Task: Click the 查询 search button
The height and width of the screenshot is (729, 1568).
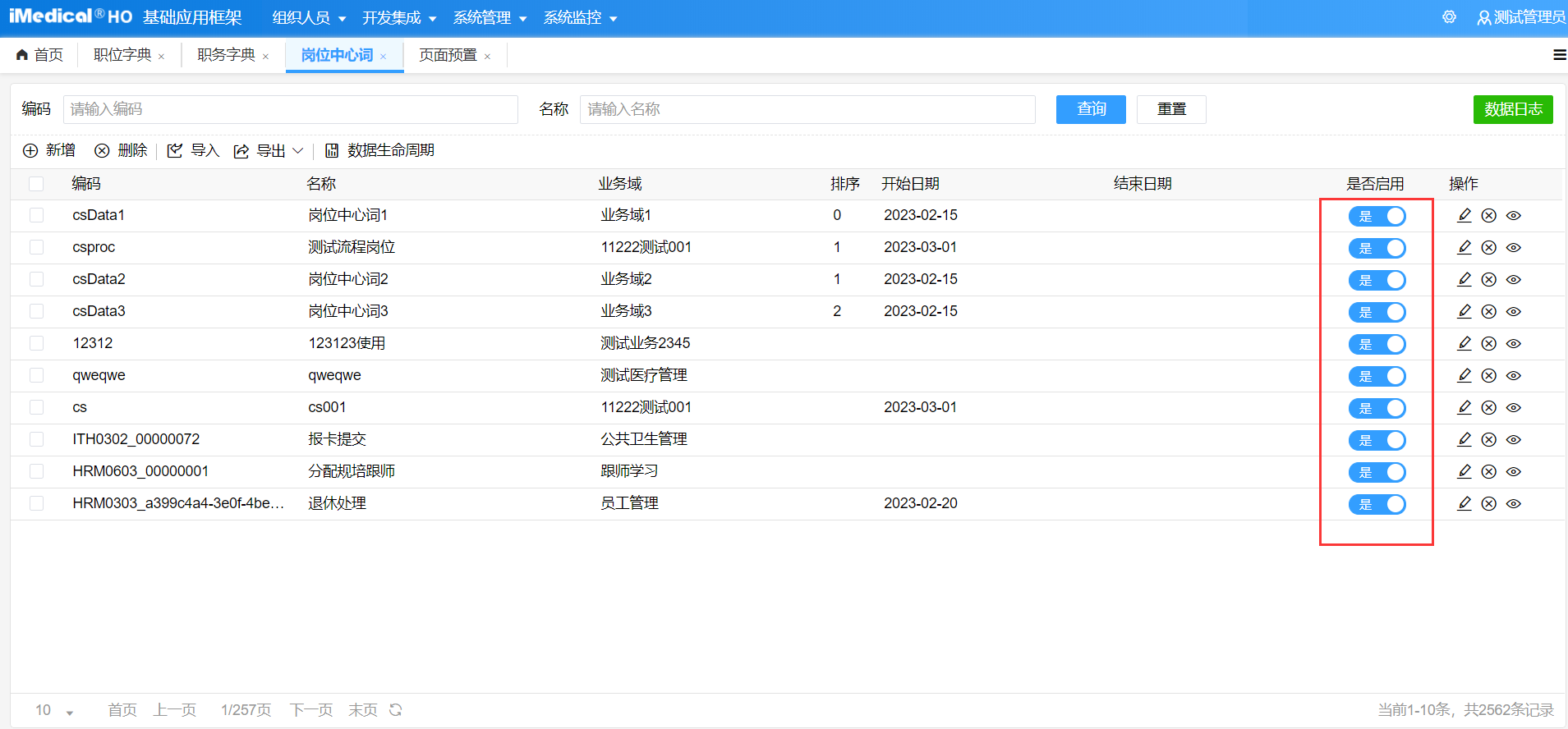Action: point(1091,109)
